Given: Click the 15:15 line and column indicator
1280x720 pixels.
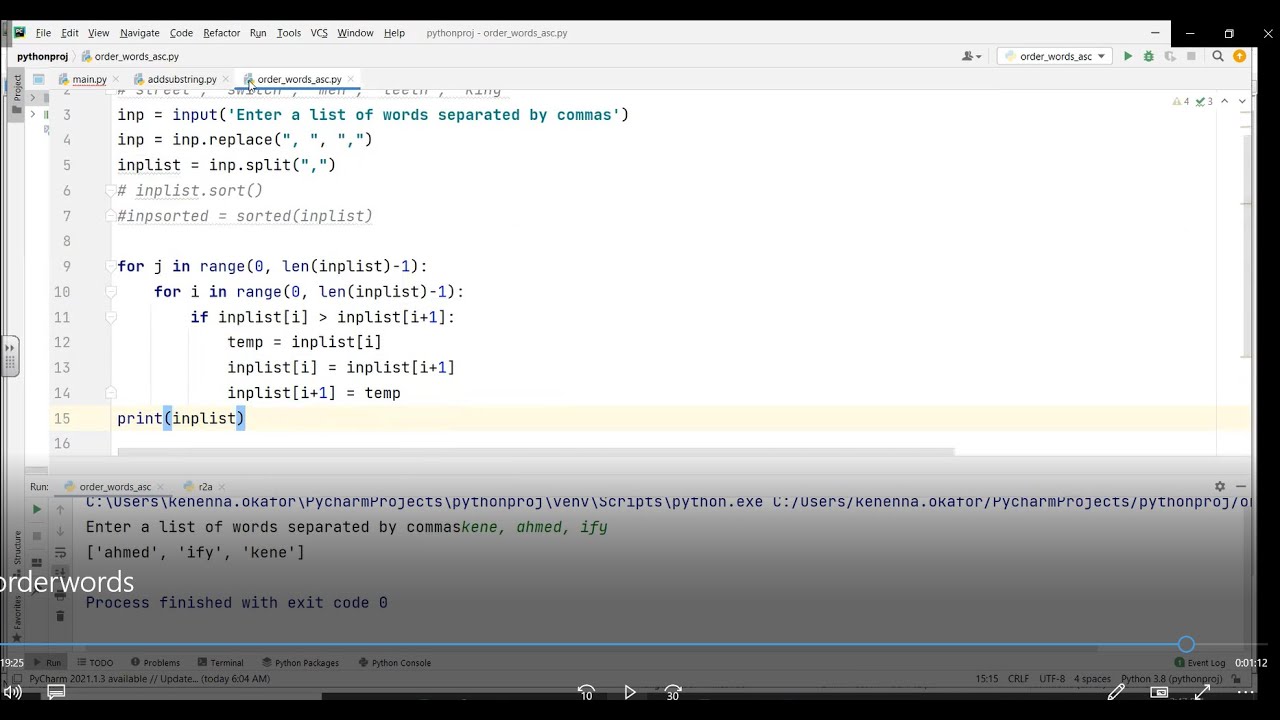Looking at the screenshot, I should coord(987,679).
